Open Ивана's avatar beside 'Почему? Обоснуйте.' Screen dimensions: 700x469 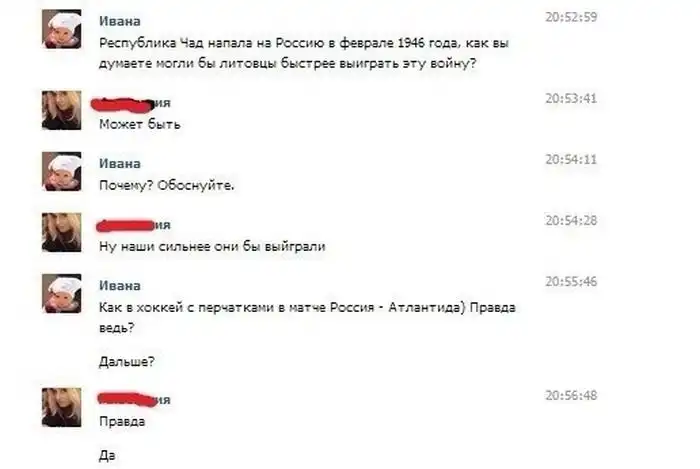pyautogui.click(x=62, y=171)
